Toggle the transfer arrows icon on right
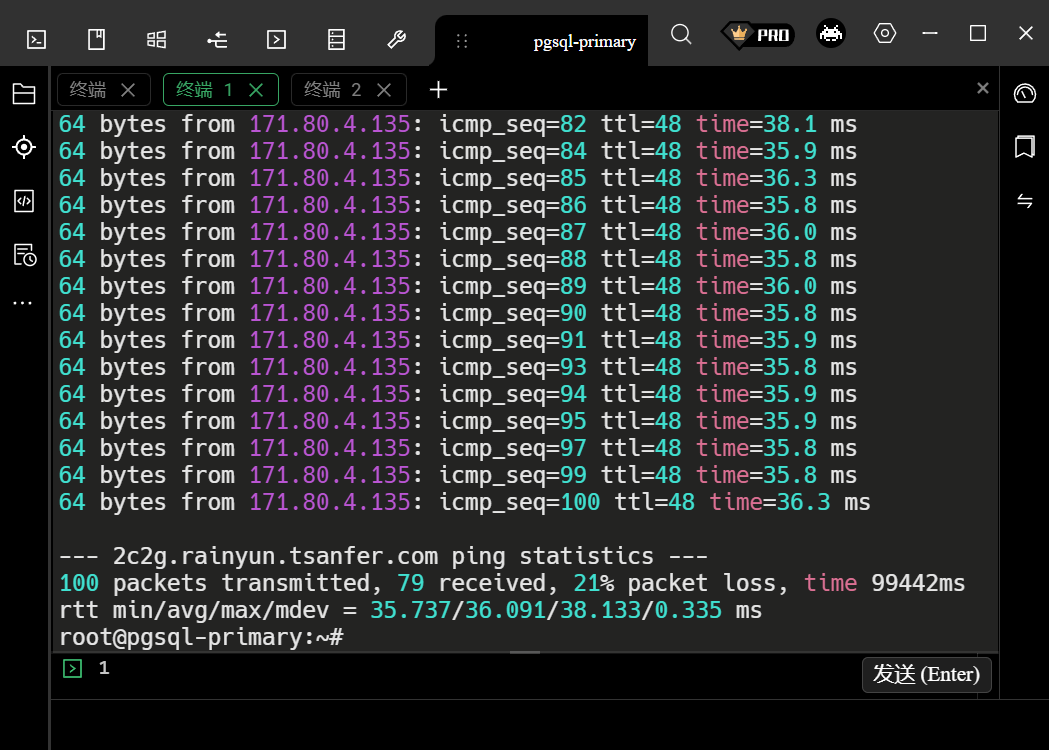 click(1024, 201)
